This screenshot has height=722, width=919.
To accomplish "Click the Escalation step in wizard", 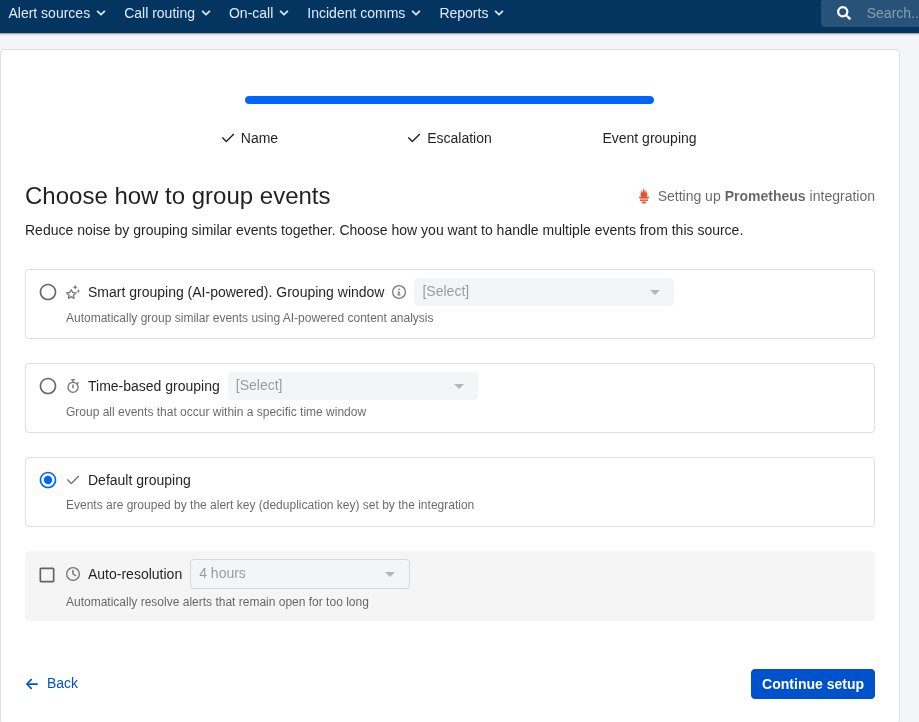I will tap(449, 138).
